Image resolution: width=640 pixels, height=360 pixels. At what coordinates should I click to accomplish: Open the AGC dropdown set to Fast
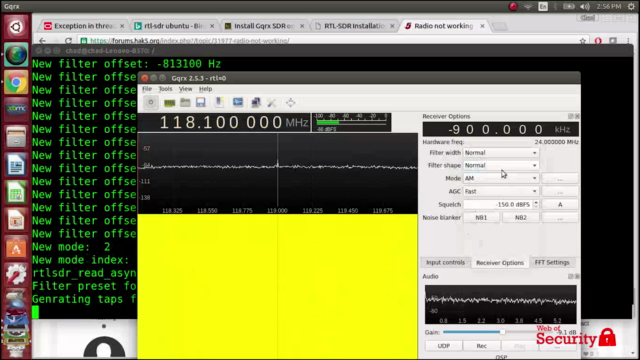point(501,191)
